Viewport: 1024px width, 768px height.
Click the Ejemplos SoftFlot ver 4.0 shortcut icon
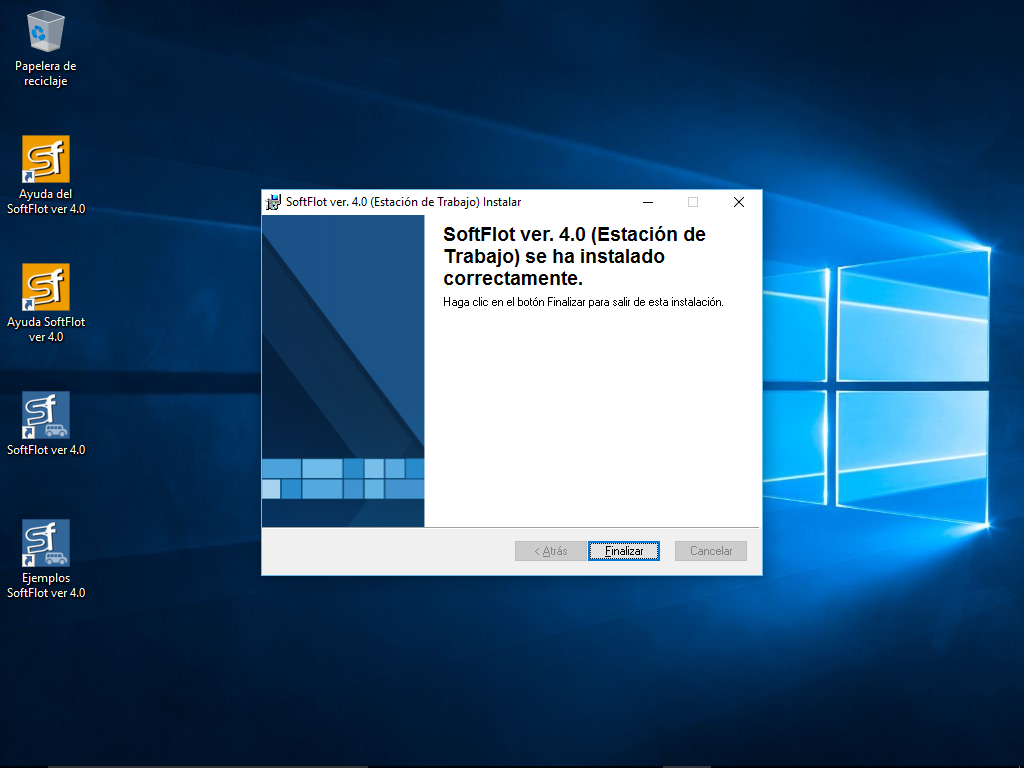click(x=46, y=543)
